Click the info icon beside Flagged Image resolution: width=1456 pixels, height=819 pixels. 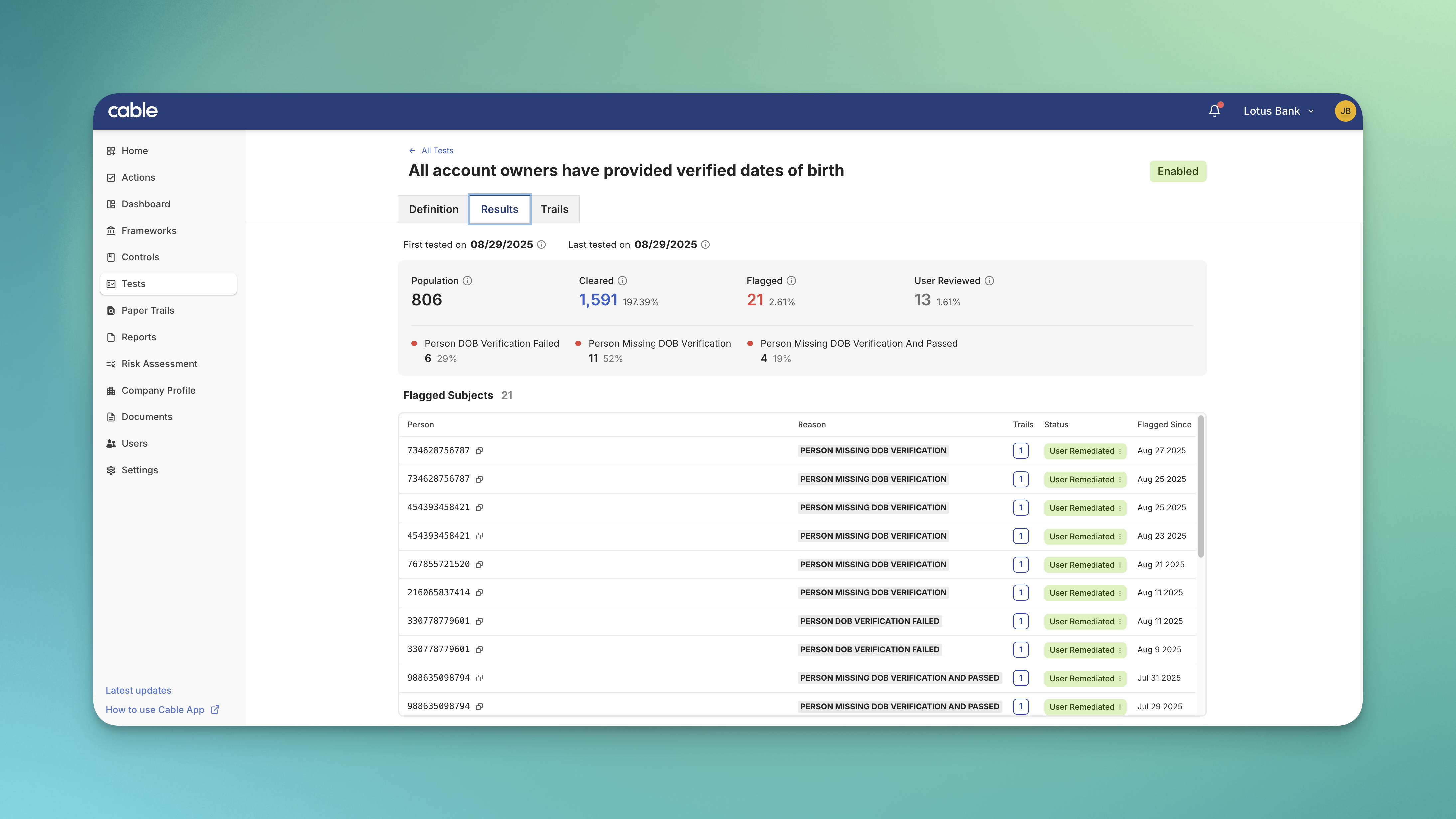pyautogui.click(x=791, y=281)
